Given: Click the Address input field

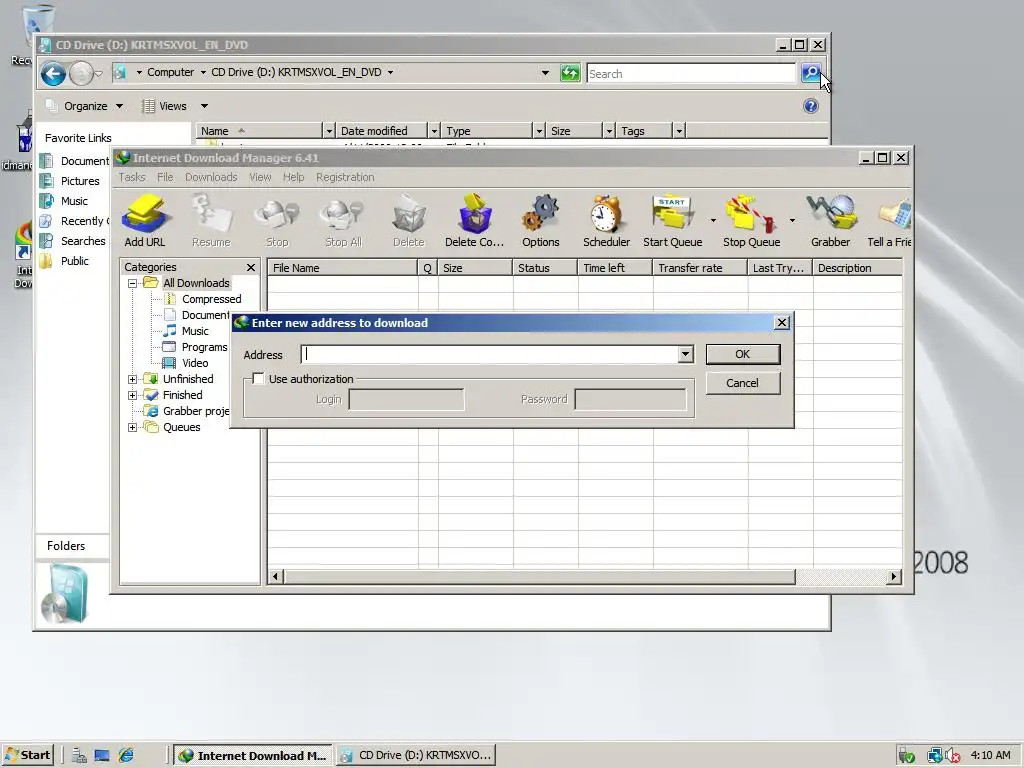Looking at the screenshot, I should [x=490, y=354].
